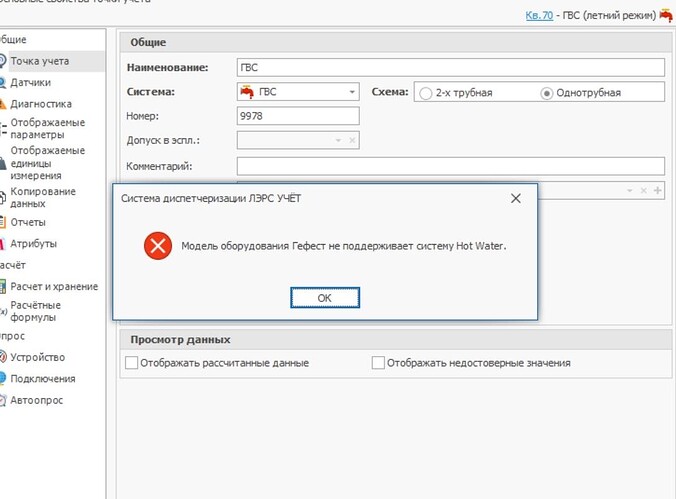Enable Отображать рассчитанные данные checkbox
676x499 pixels.
[131, 363]
